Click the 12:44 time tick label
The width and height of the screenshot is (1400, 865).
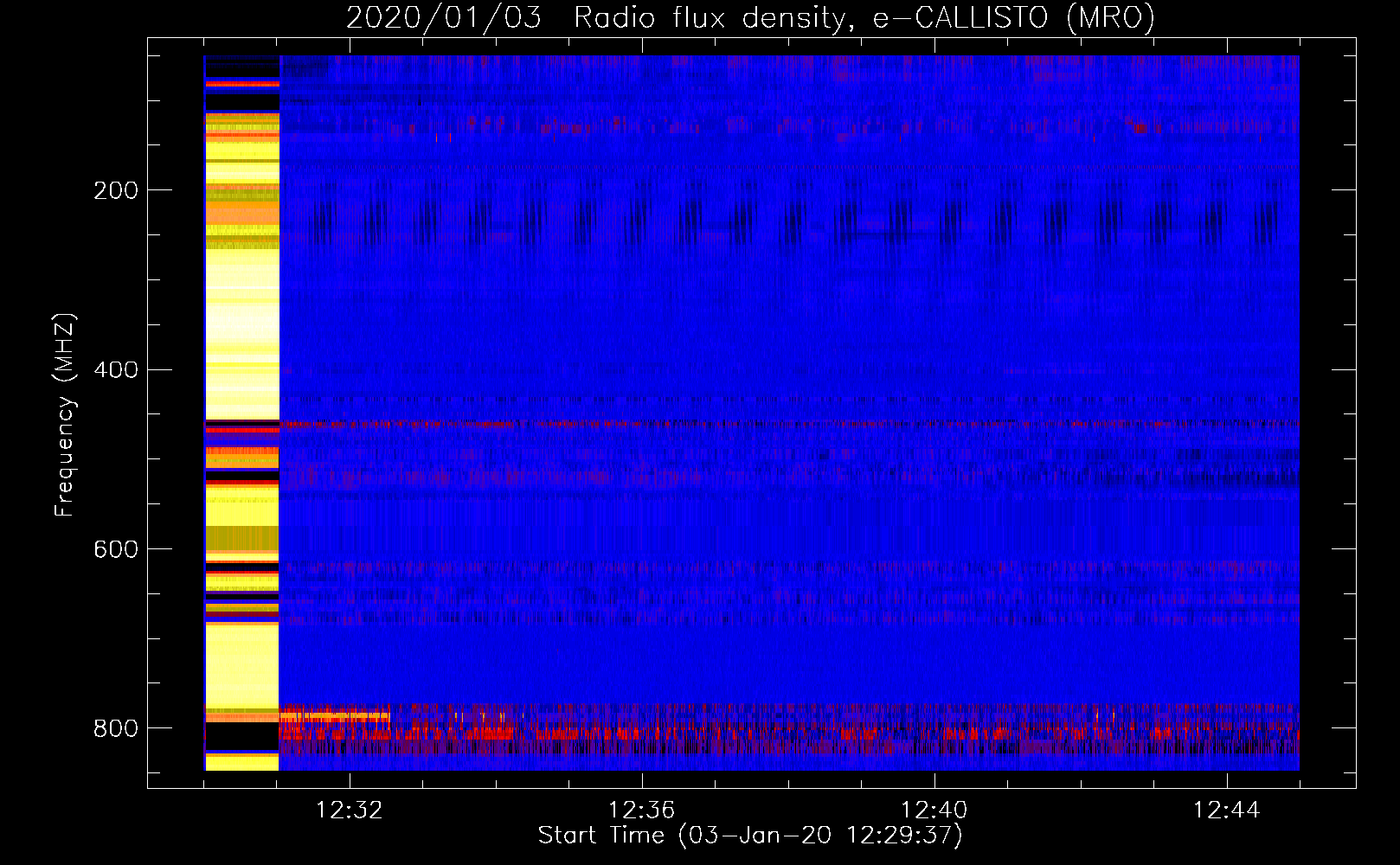(x=1227, y=811)
